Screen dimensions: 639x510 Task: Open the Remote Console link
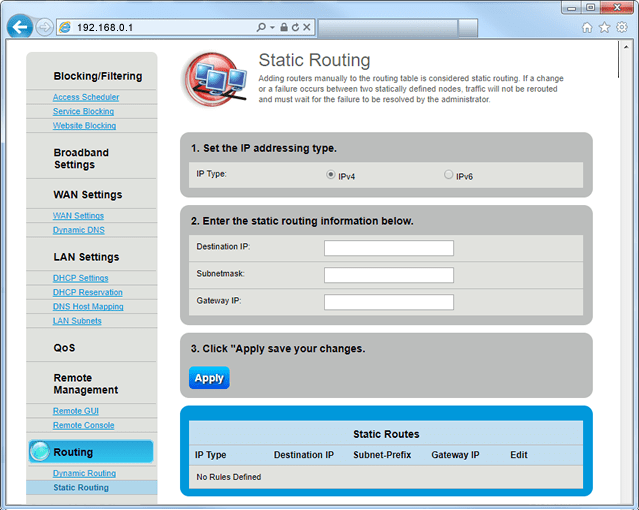click(83, 425)
